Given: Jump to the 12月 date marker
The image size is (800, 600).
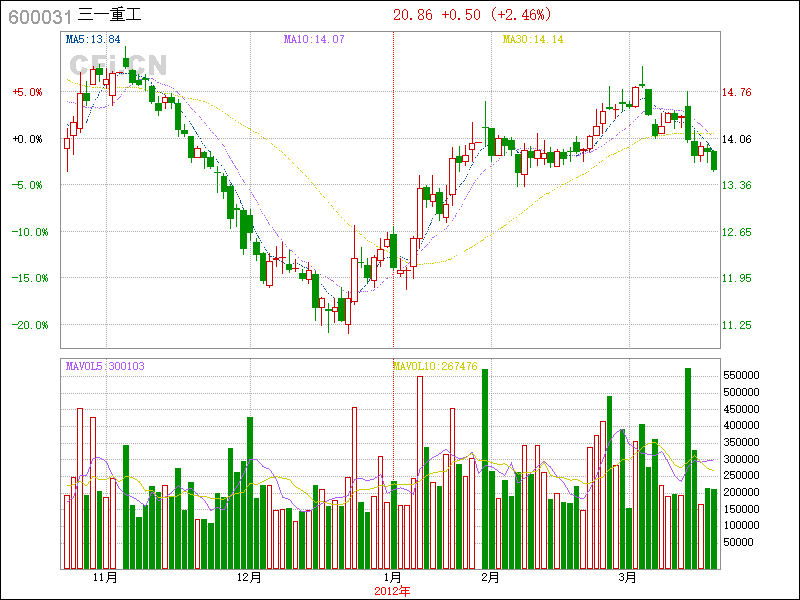Looking at the screenshot, I should (249, 577).
